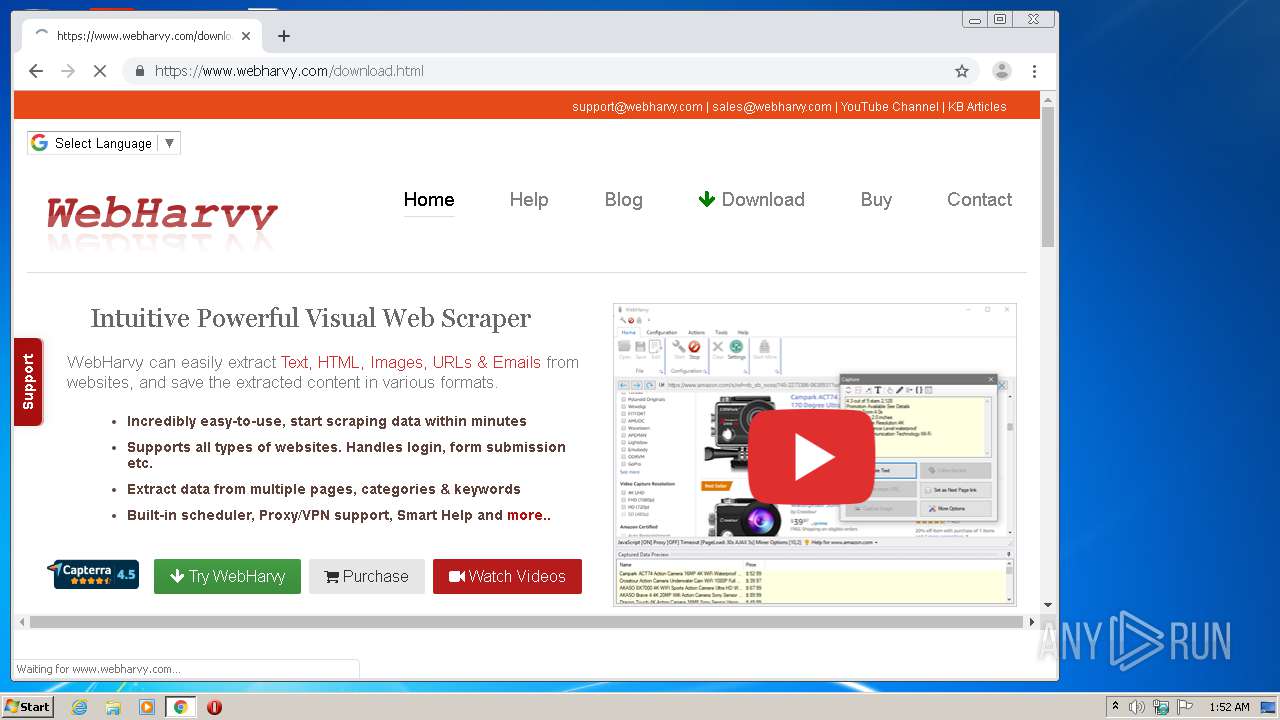Click the Action Center flag icon
1280x720 pixels.
pyautogui.click(x=1185, y=707)
